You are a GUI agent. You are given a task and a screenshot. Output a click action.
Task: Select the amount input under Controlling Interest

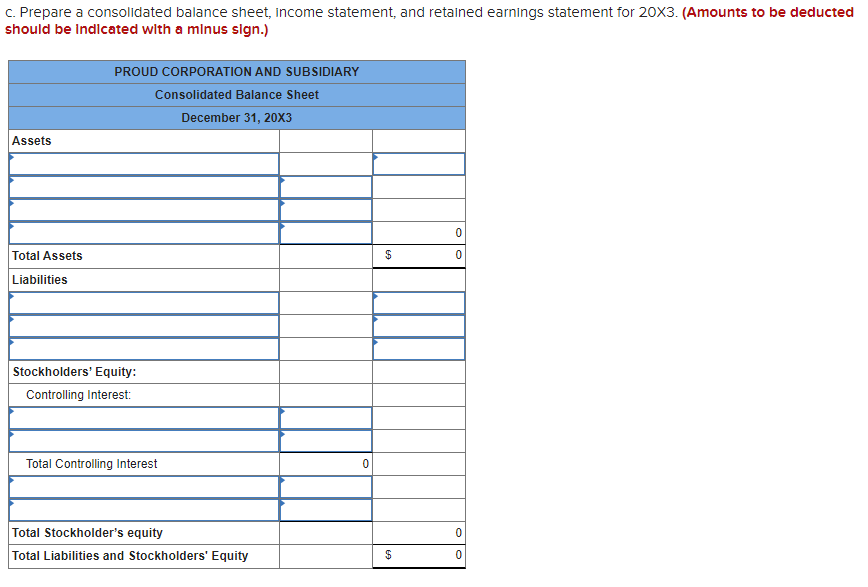coord(325,417)
